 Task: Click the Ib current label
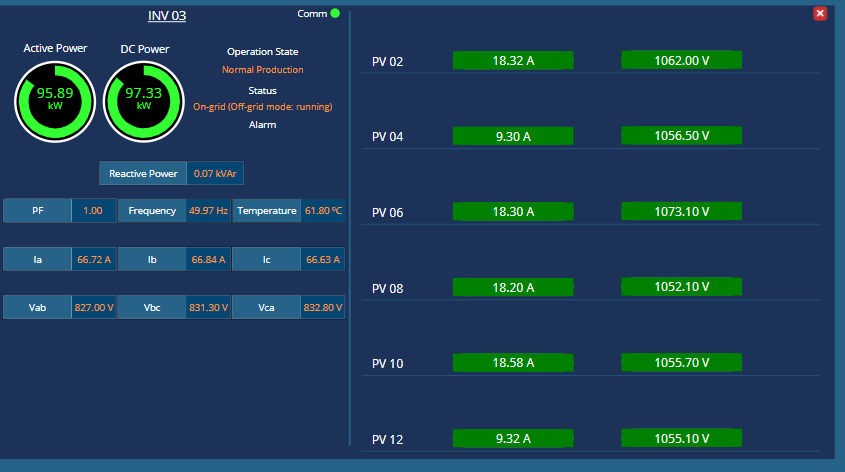[x=152, y=260]
